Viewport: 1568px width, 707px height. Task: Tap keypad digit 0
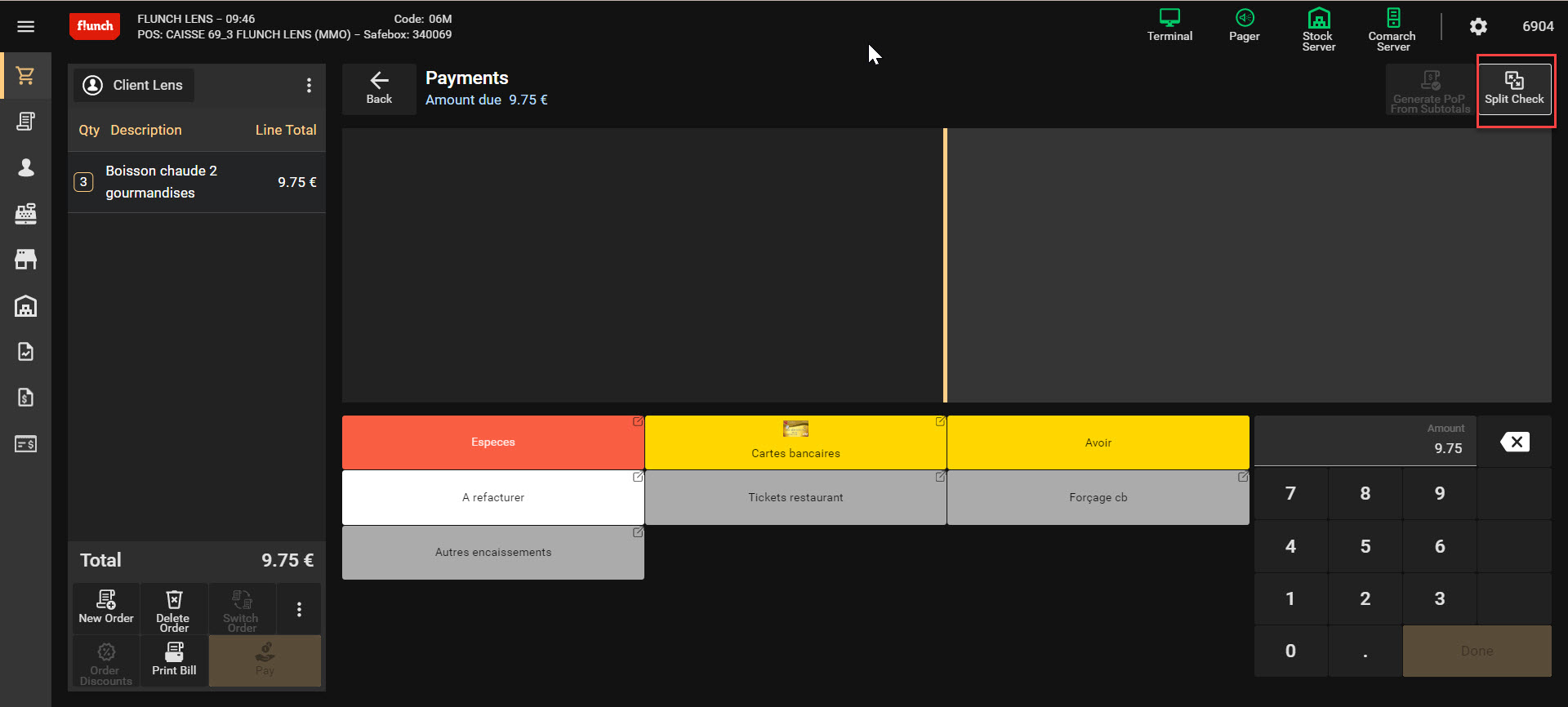click(1290, 651)
